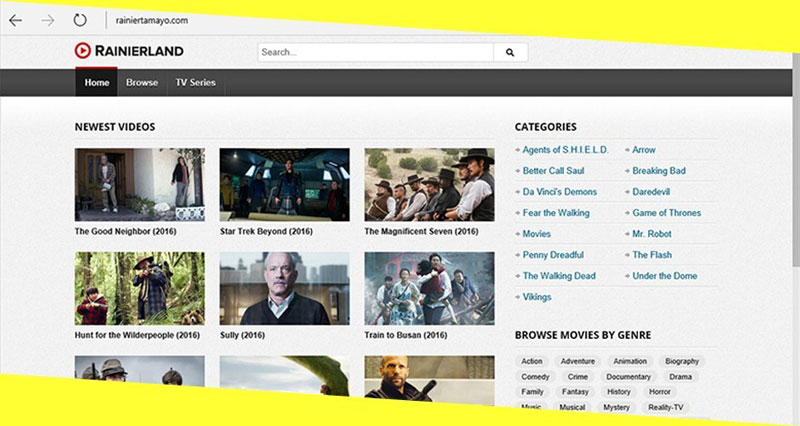
Task: Open The Good Neighbor thumbnail
Action: (x=139, y=184)
